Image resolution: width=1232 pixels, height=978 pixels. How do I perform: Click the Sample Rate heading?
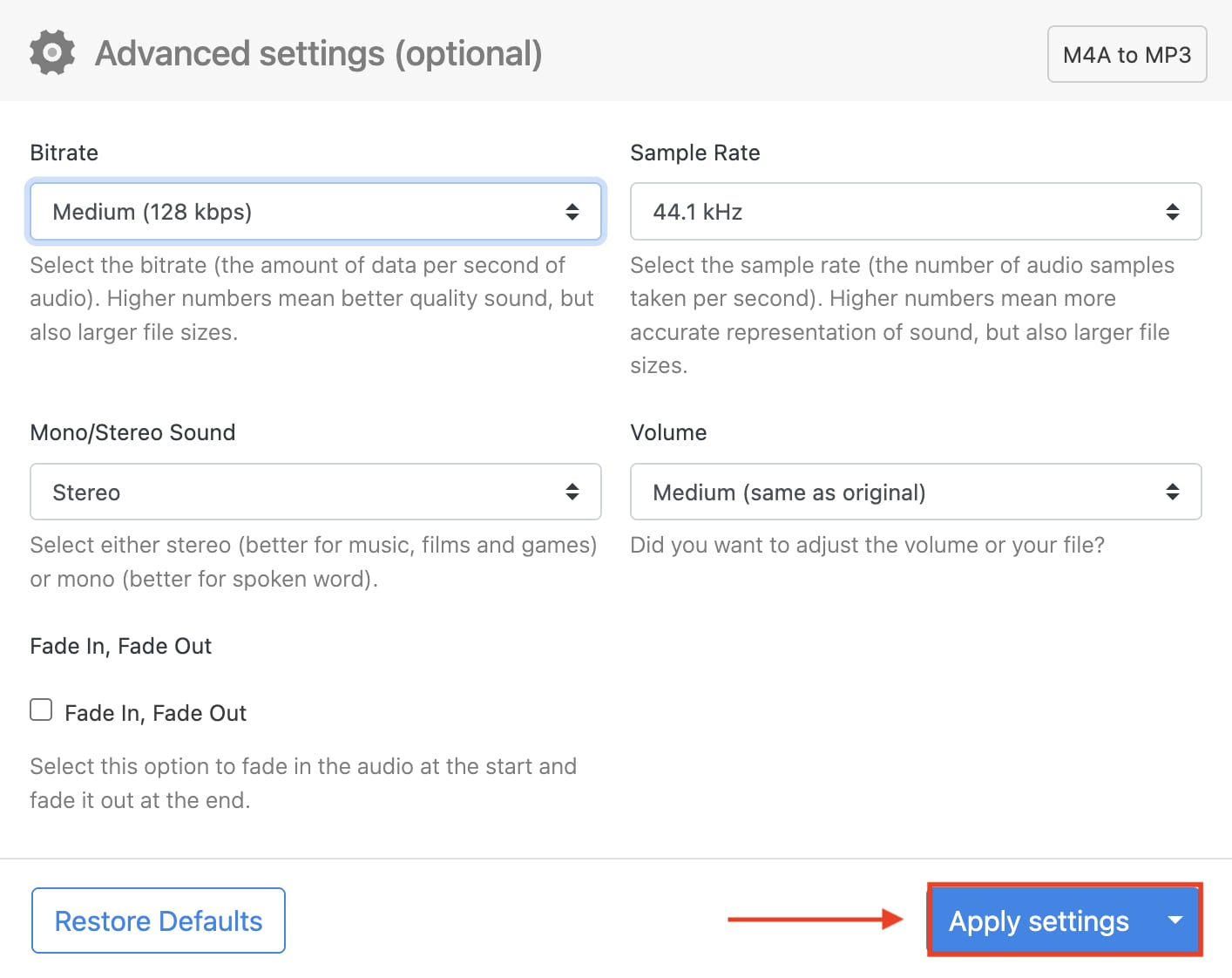pos(694,153)
